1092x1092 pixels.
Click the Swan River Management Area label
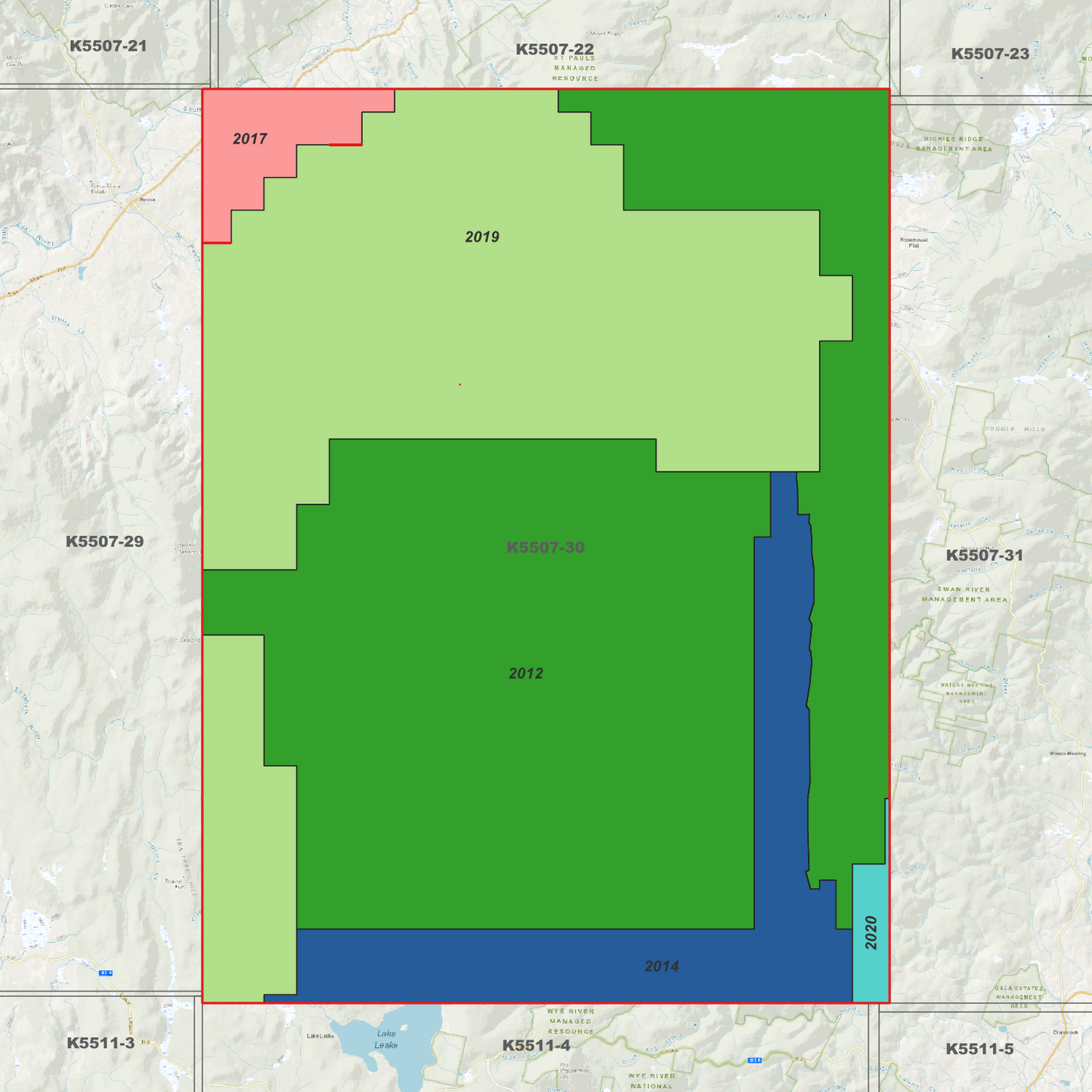tap(964, 594)
